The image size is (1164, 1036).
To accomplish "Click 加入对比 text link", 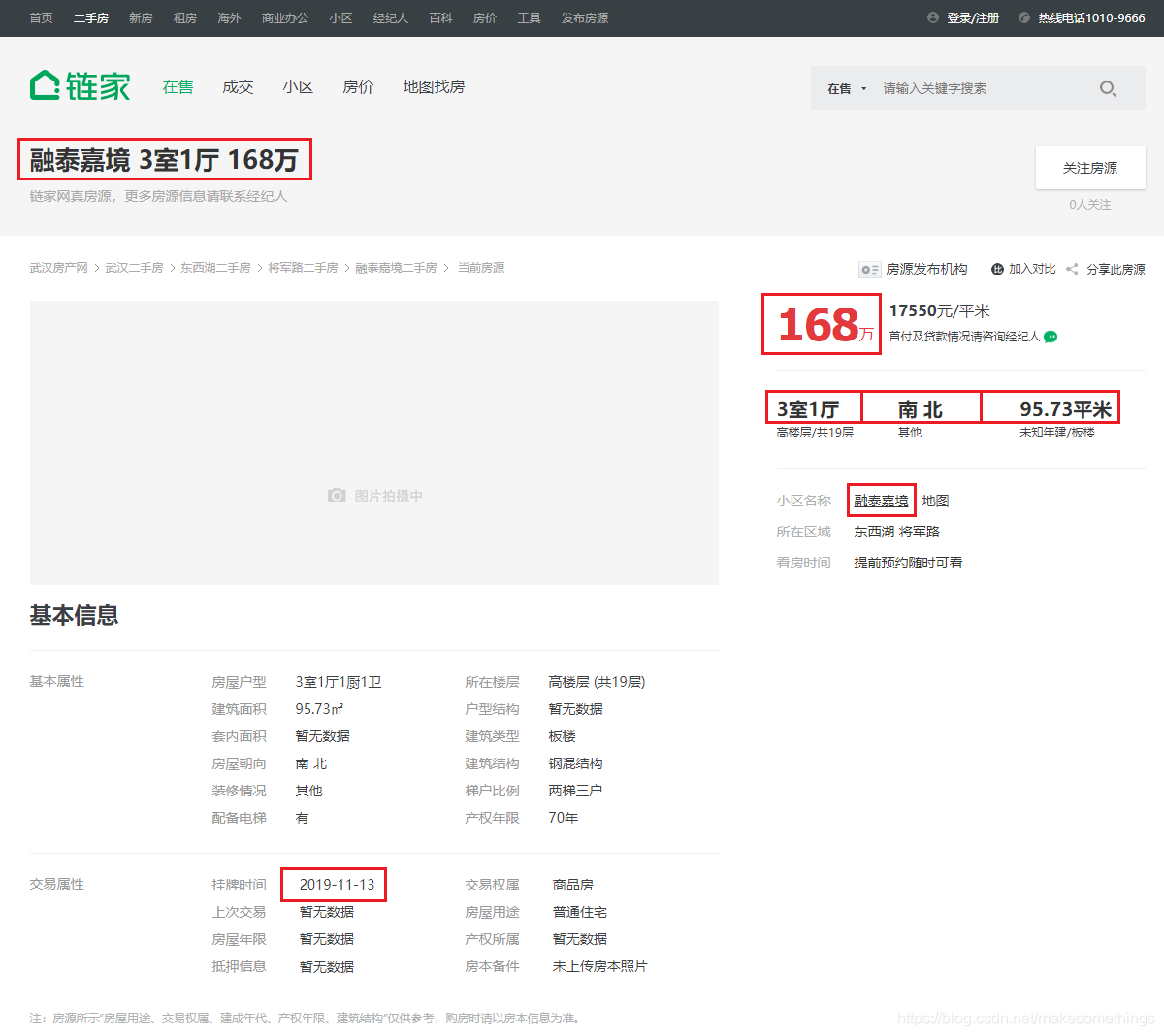I will (x=1032, y=269).
